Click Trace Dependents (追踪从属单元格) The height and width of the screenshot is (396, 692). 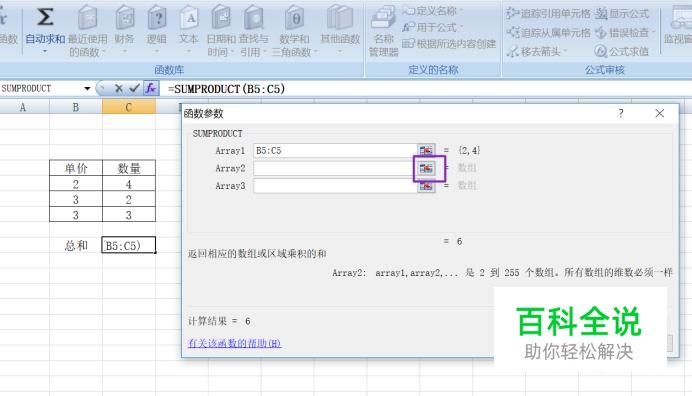(x=548, y=33)
